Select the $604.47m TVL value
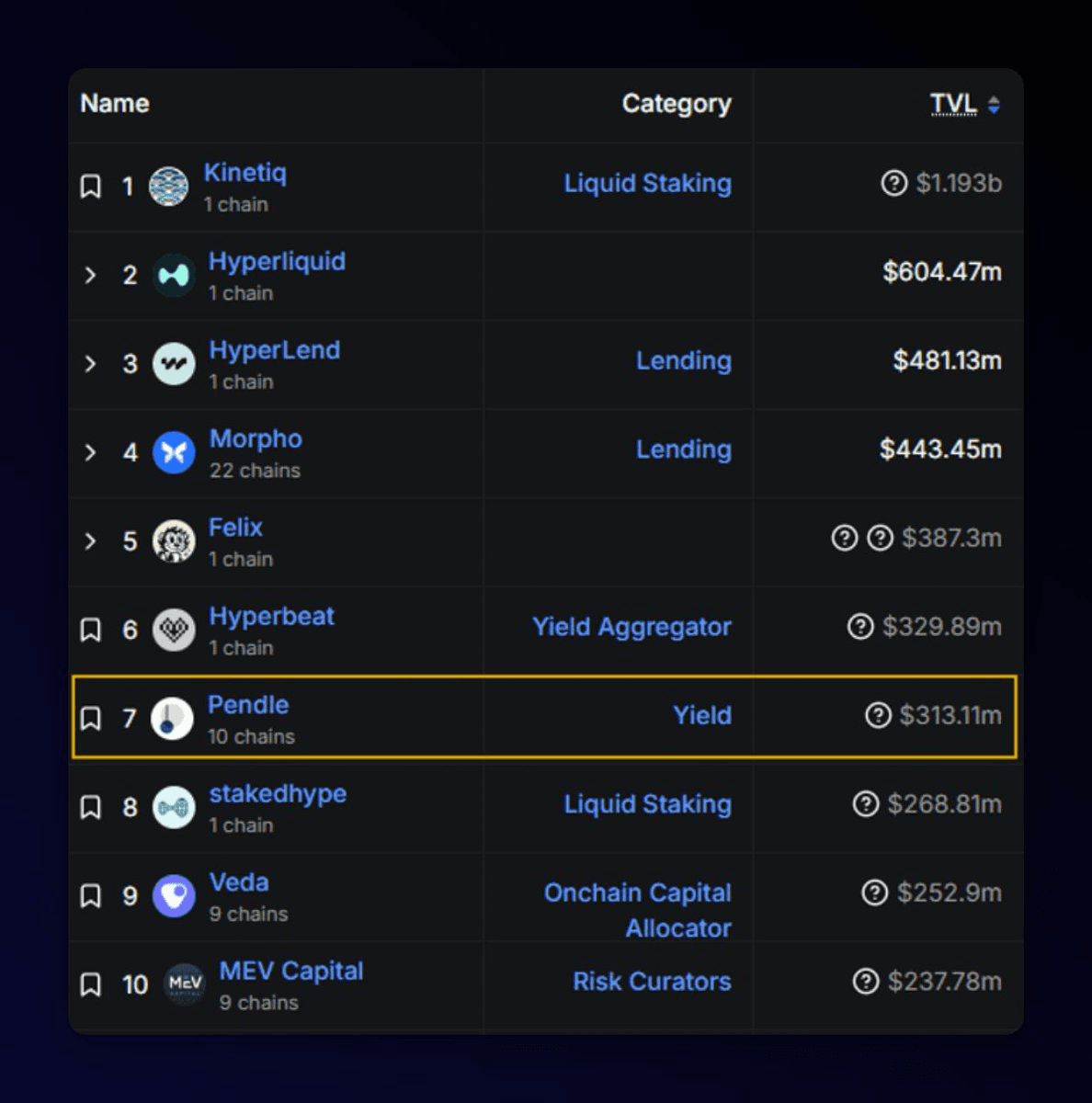 (942, 272)
